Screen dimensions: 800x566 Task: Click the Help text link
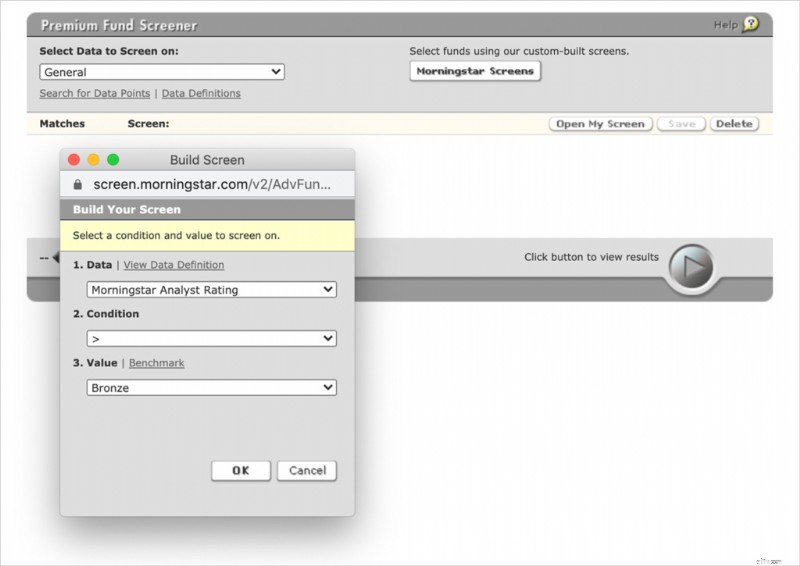pos(726,24)
